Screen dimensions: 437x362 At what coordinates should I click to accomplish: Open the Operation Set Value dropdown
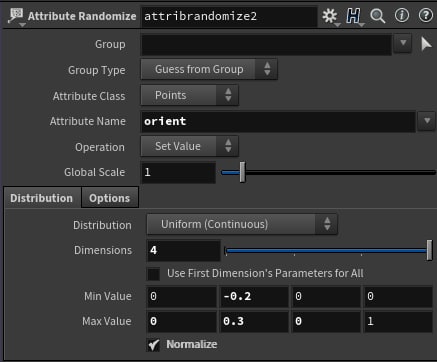[190, 146]
